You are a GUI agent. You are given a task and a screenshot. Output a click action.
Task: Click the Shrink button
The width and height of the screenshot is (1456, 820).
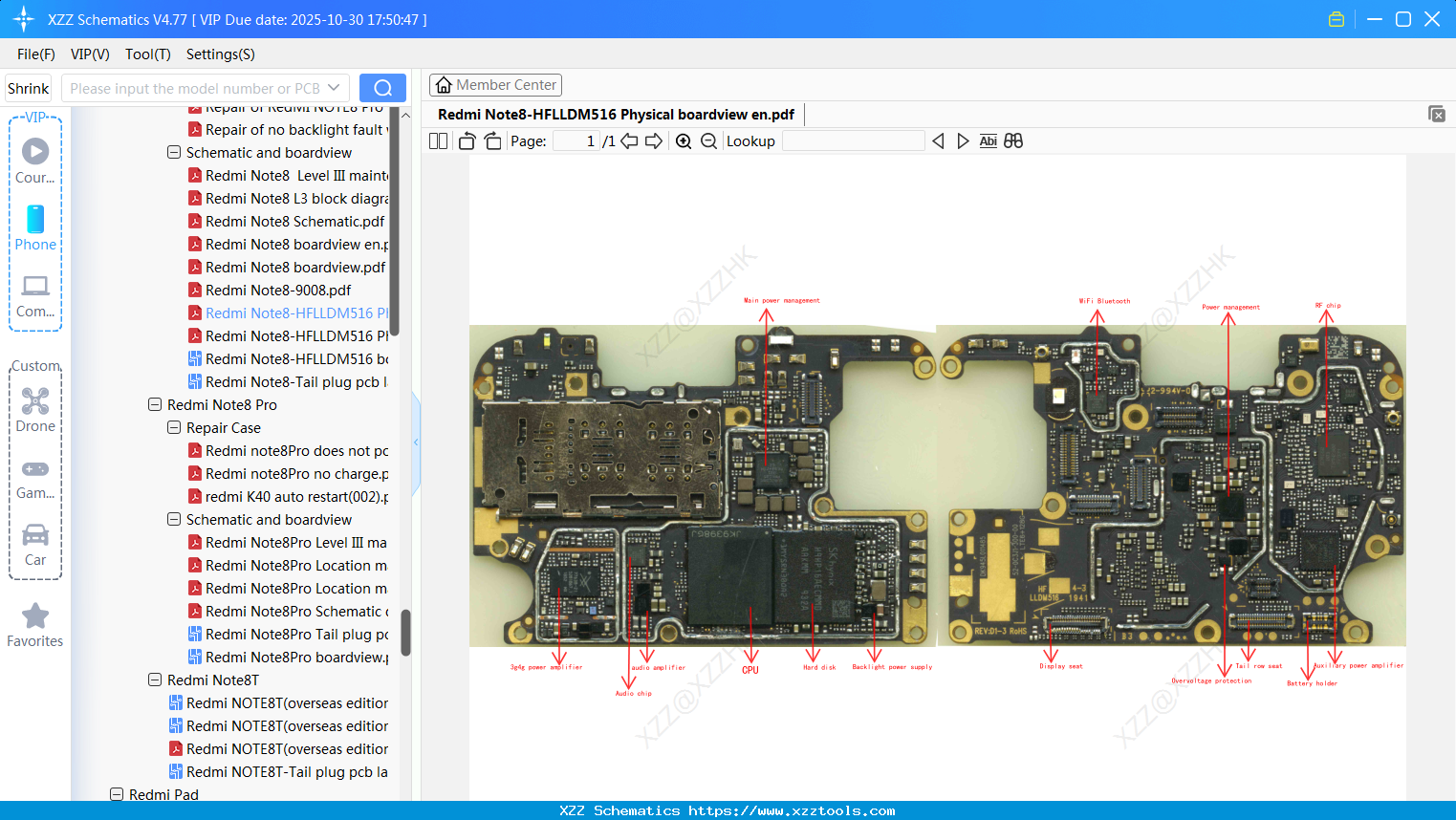[x=28, y=87]
